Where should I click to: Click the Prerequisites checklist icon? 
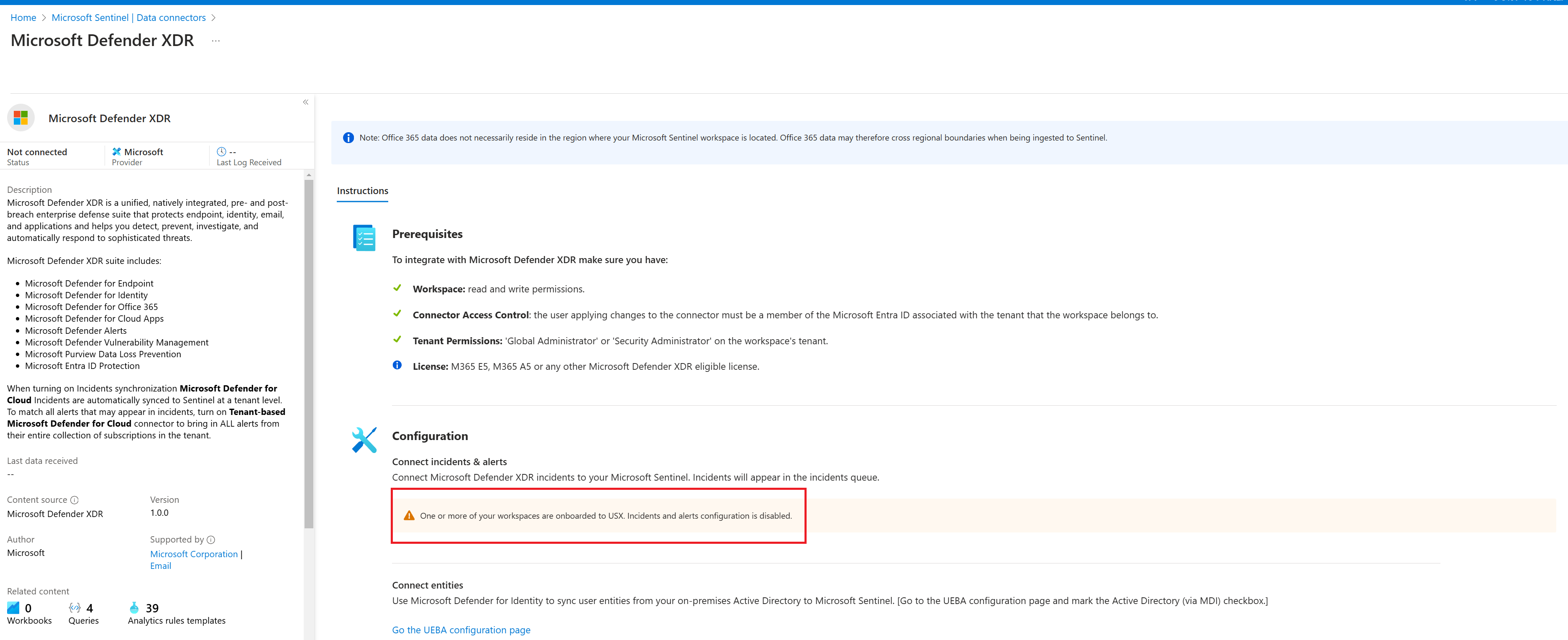pyautogui.click(x=364, y=238)
